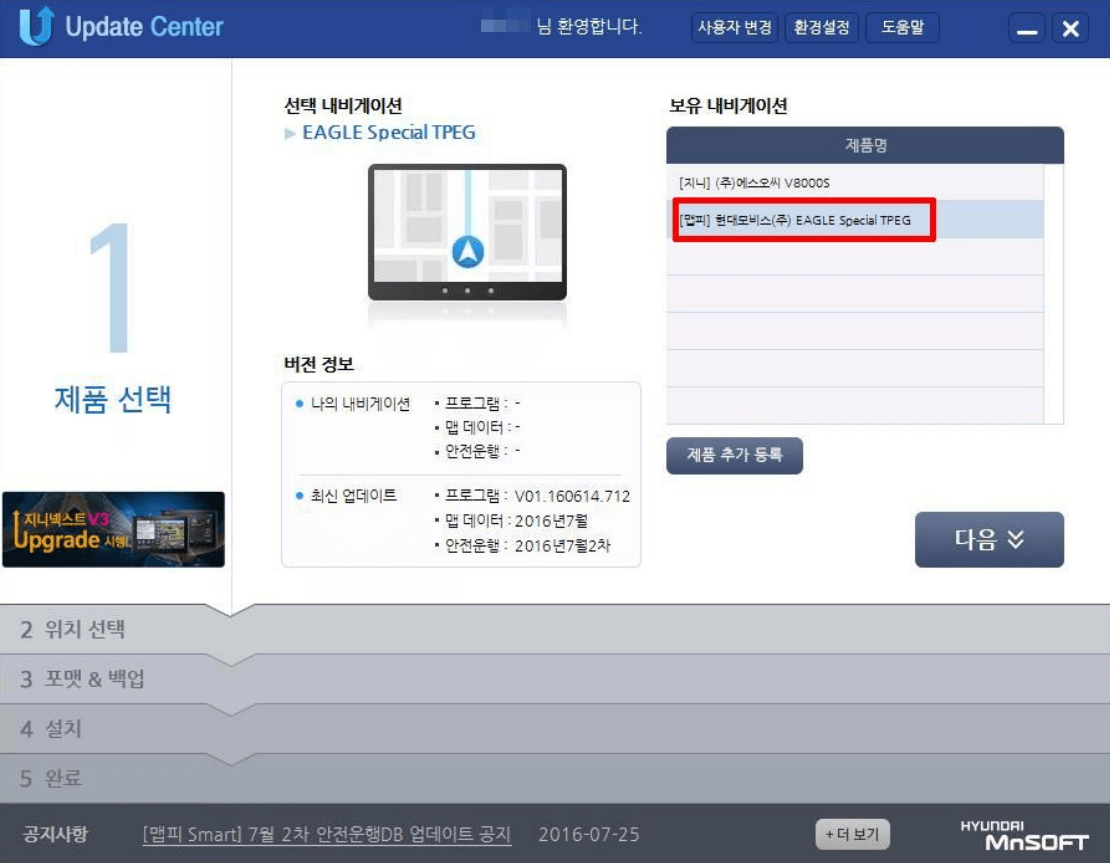Open 도움말 help
The height and width of the screenshot is (863, 1110).
(x=903, y=28)
